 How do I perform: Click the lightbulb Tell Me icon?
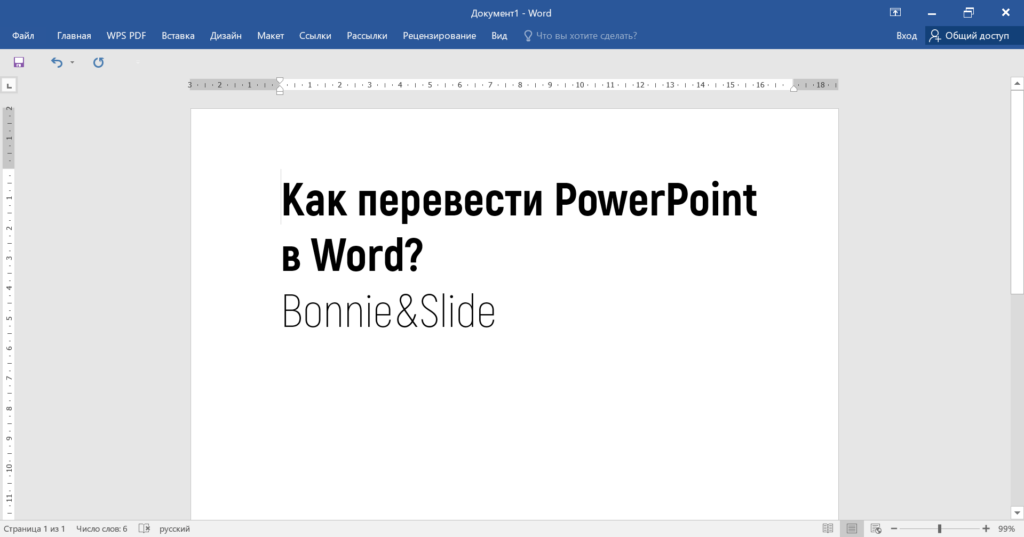(x=528, y=36)
